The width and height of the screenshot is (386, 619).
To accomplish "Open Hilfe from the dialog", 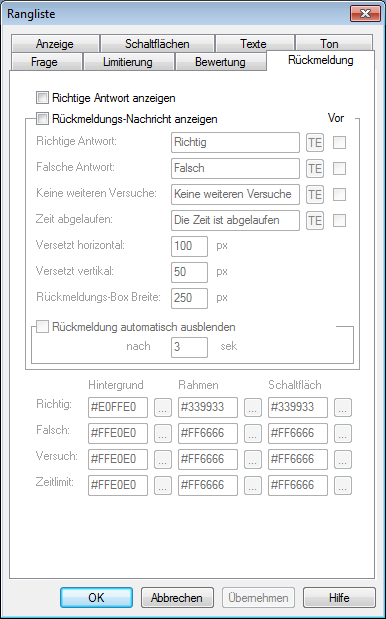I will [x=339, y=597].
